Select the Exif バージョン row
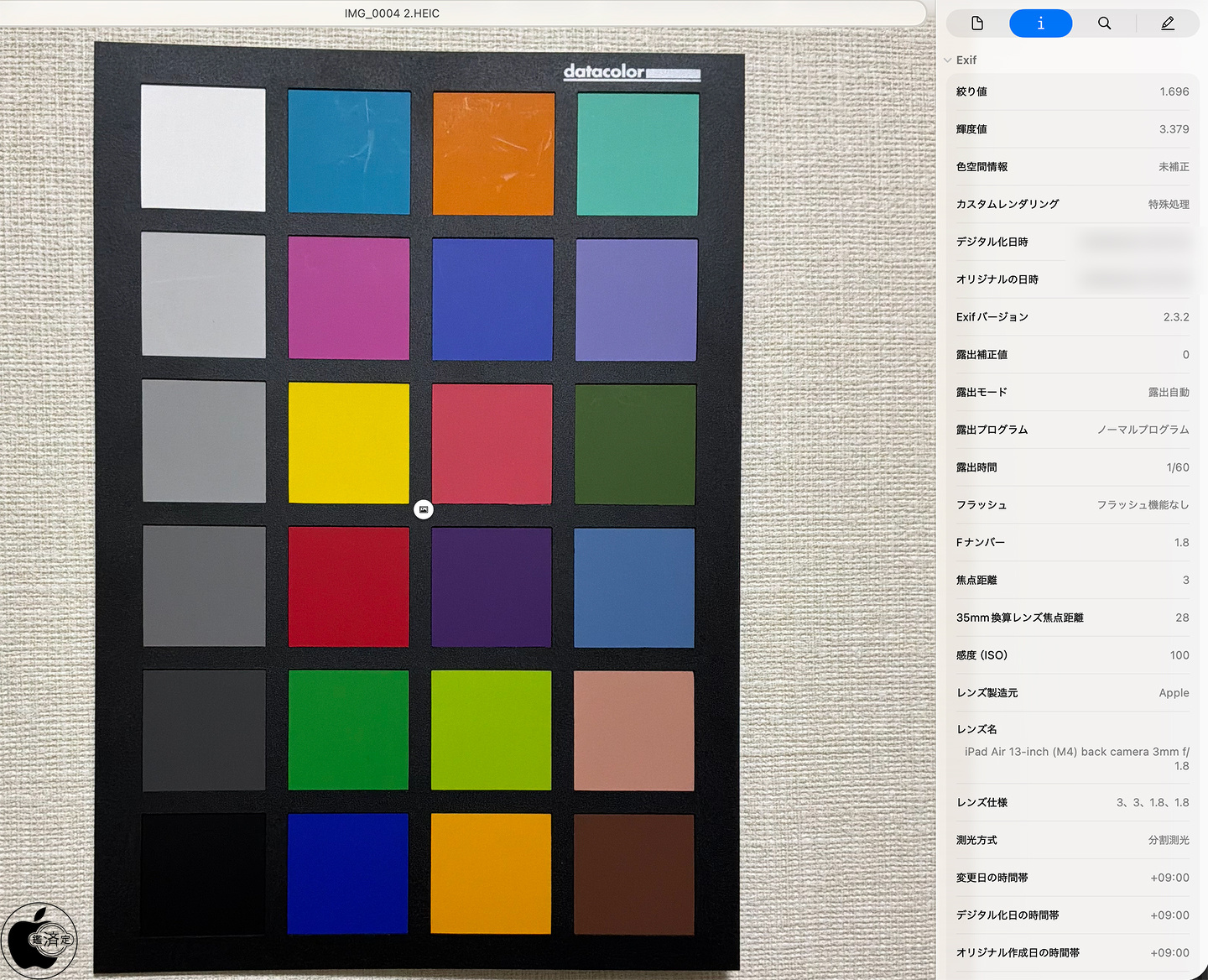Screen dimensions: 1208x980 pos(1072,317)
